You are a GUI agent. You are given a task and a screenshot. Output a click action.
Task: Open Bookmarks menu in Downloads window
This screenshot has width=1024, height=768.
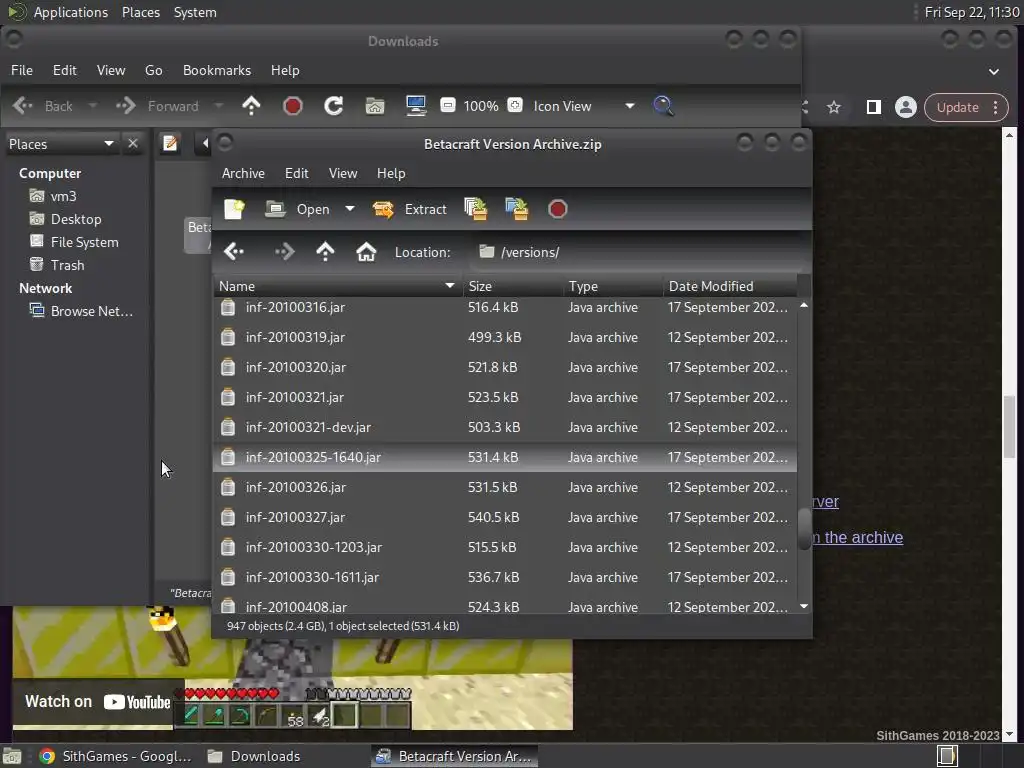coord(217,70)
